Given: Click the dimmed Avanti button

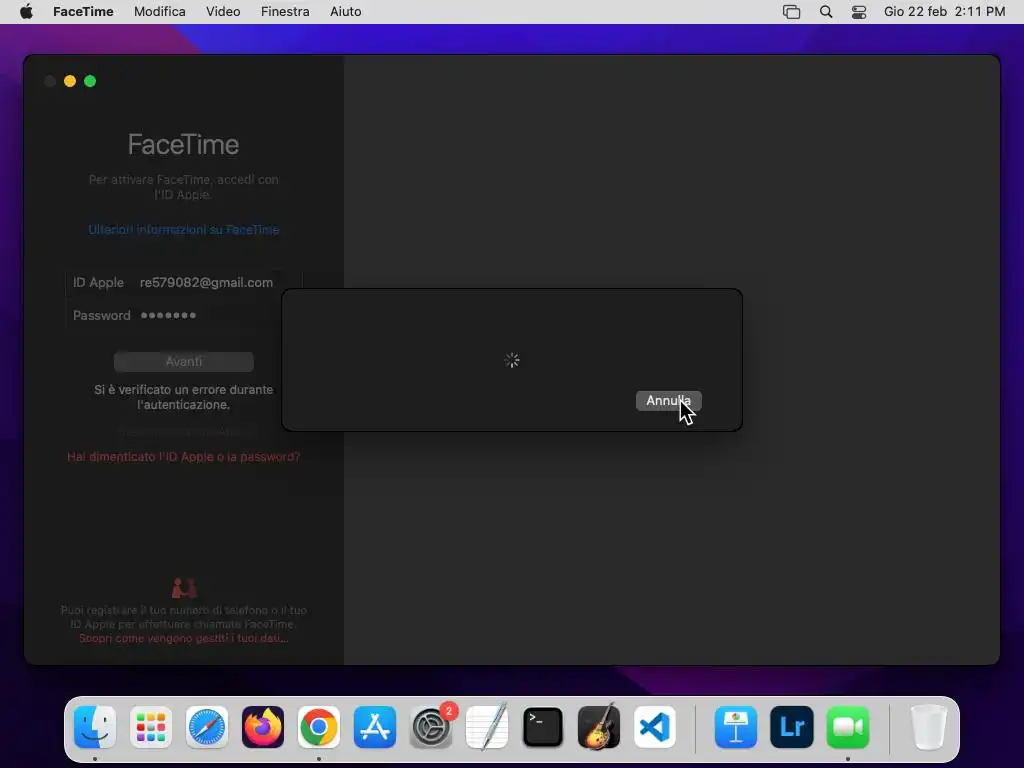Looking at the screenshot, I should [x=184, y=361].
